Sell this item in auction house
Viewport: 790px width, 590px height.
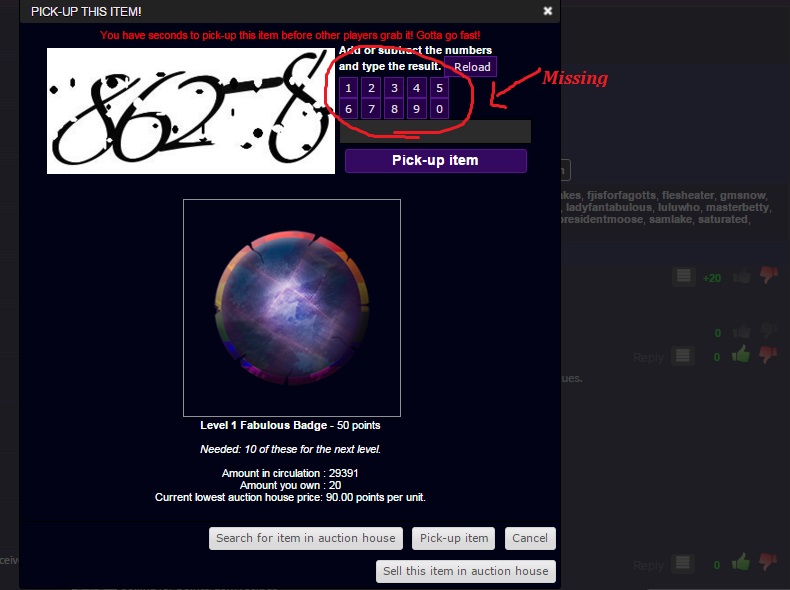[466, 571]
